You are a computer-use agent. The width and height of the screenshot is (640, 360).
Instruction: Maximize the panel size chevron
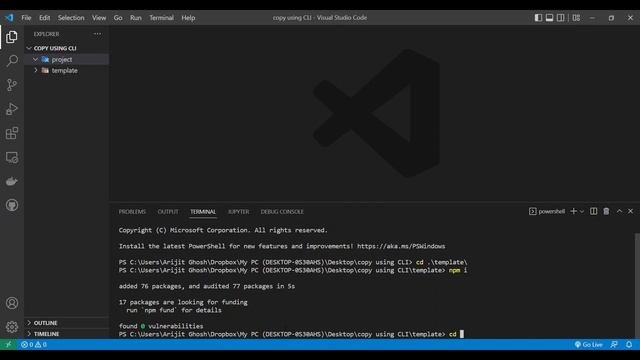pos(619,211)
